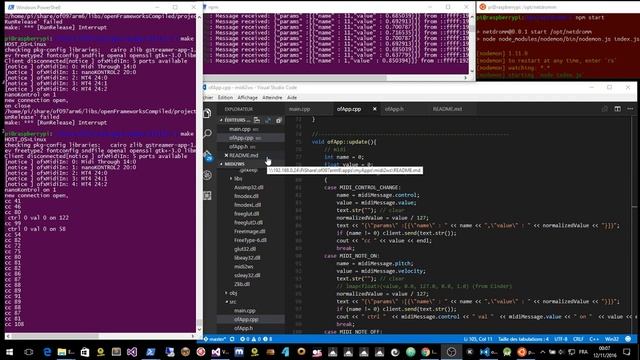Click the feedback smiley in status bar

628,339
